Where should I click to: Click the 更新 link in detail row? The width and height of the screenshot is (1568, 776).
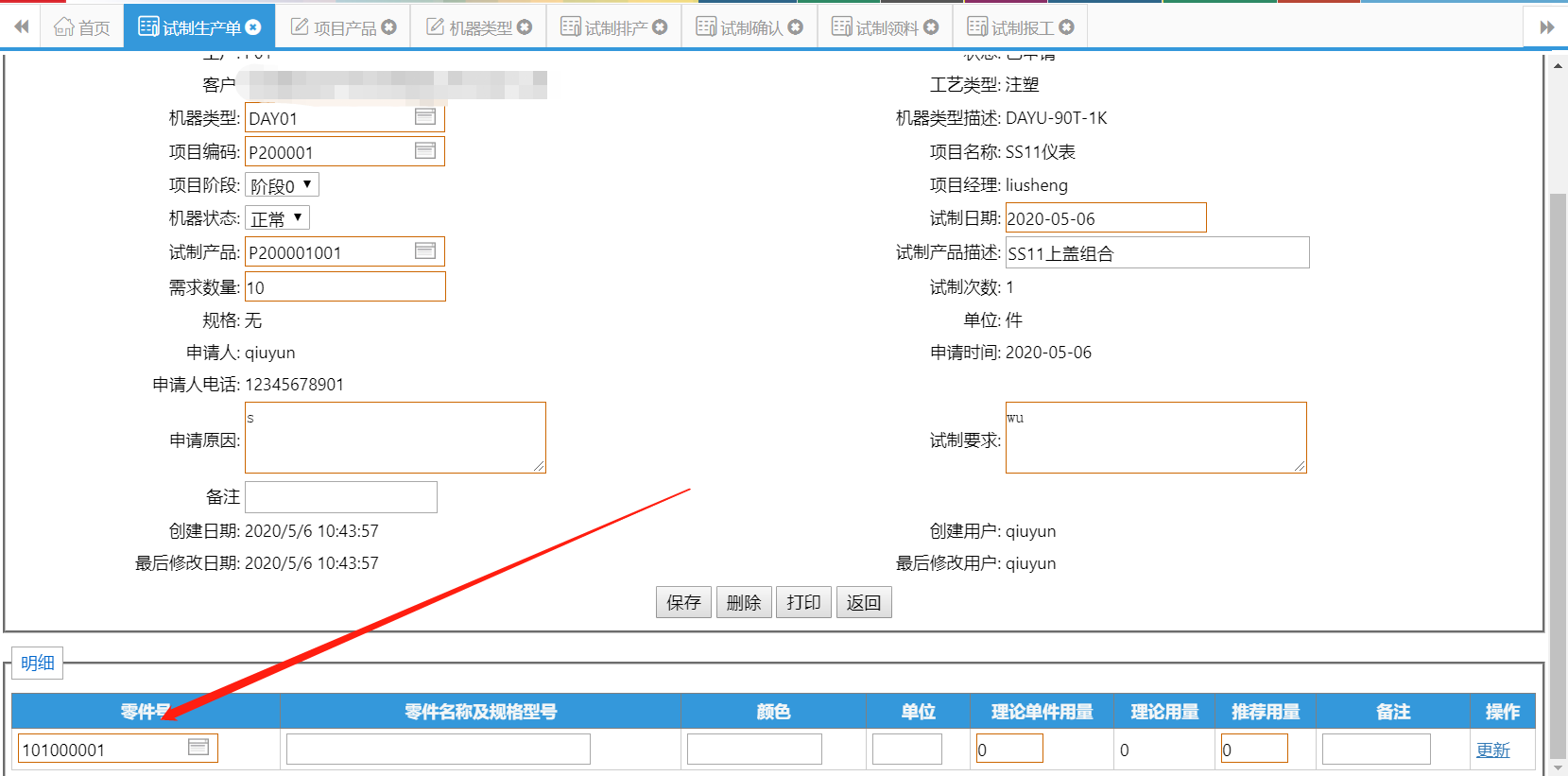(x=1492, y=750)
